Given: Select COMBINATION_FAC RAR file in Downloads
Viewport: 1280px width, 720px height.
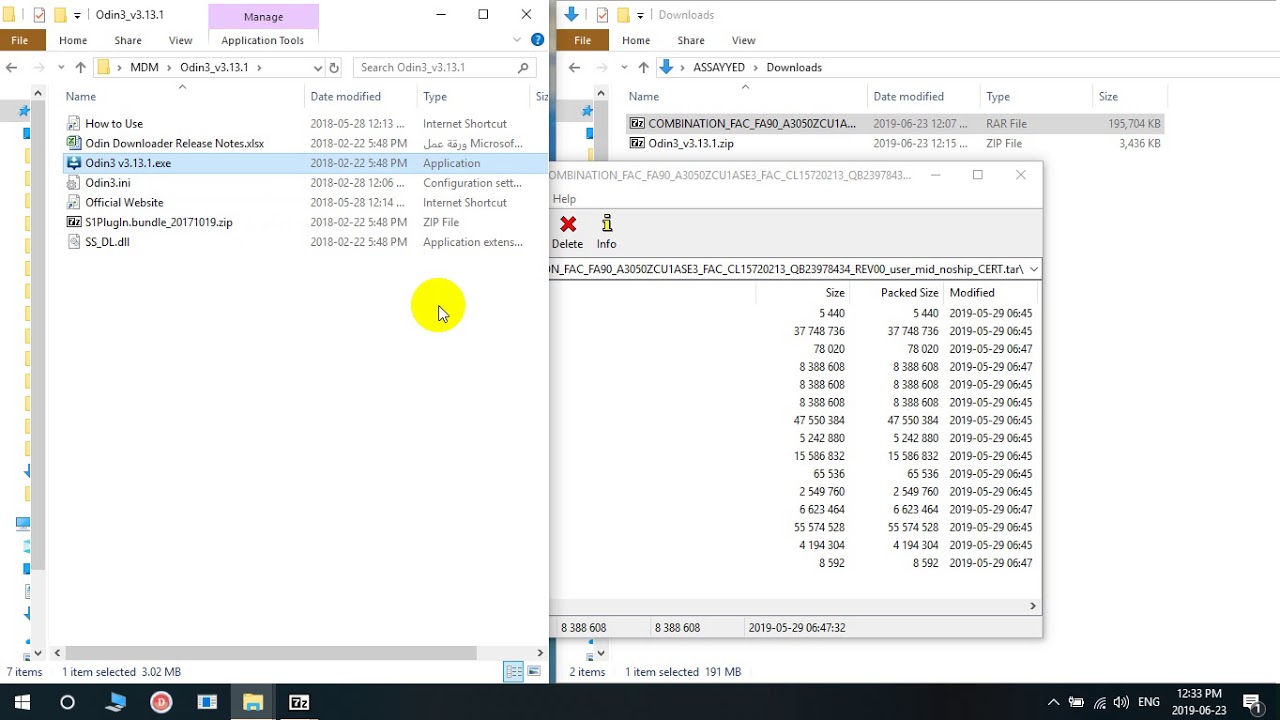Looking at the screenshot, I should [895, 124].
